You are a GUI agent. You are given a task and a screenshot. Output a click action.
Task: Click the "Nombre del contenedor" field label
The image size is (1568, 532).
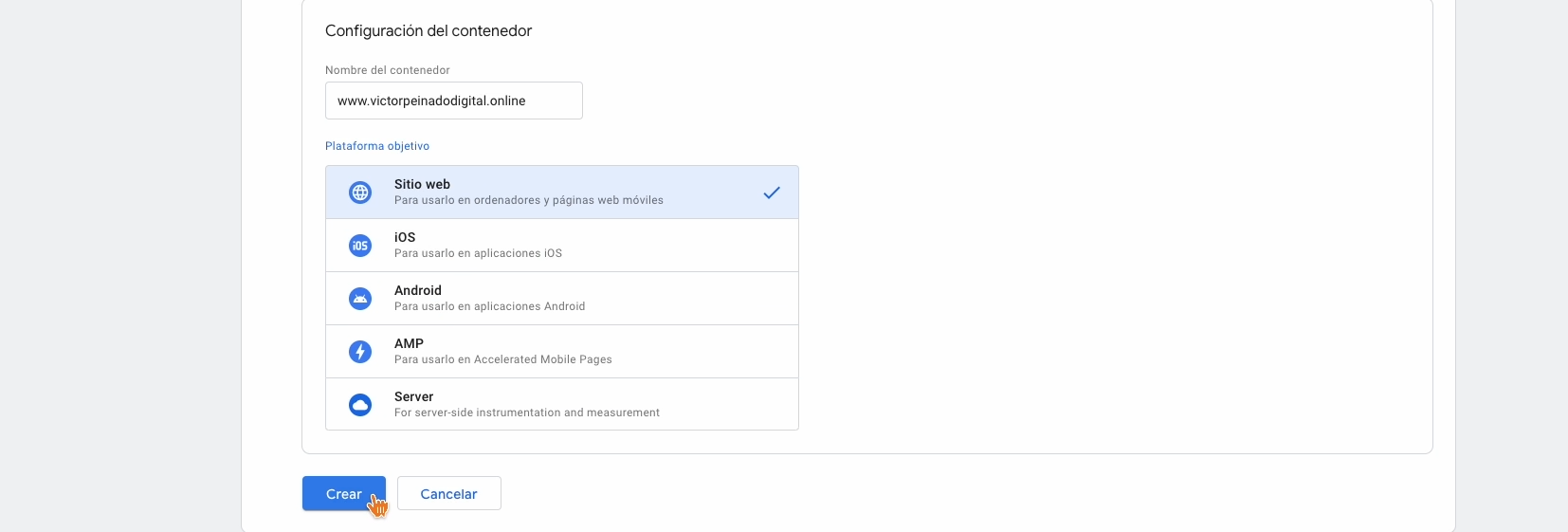click(x=387, y=70)
